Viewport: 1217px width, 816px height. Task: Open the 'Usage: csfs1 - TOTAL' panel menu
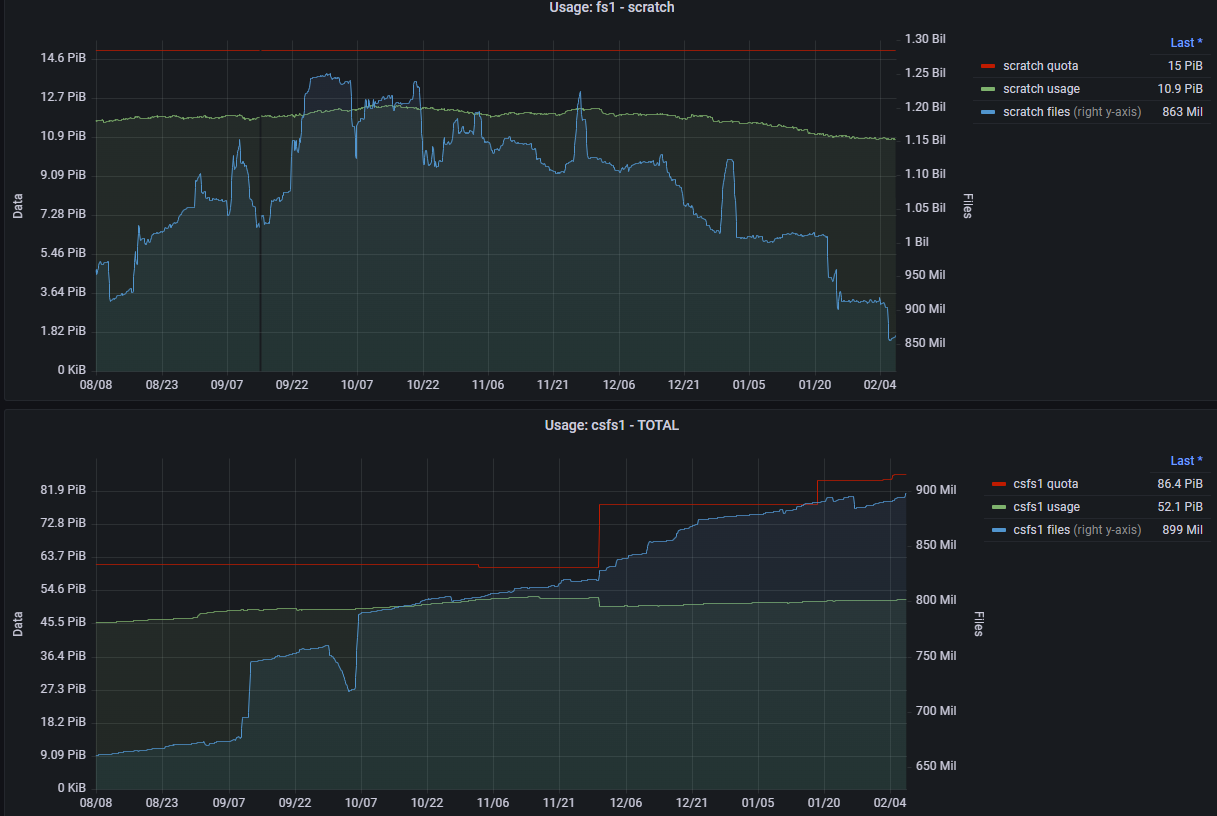pyautogui.click(x=611, y=425)
